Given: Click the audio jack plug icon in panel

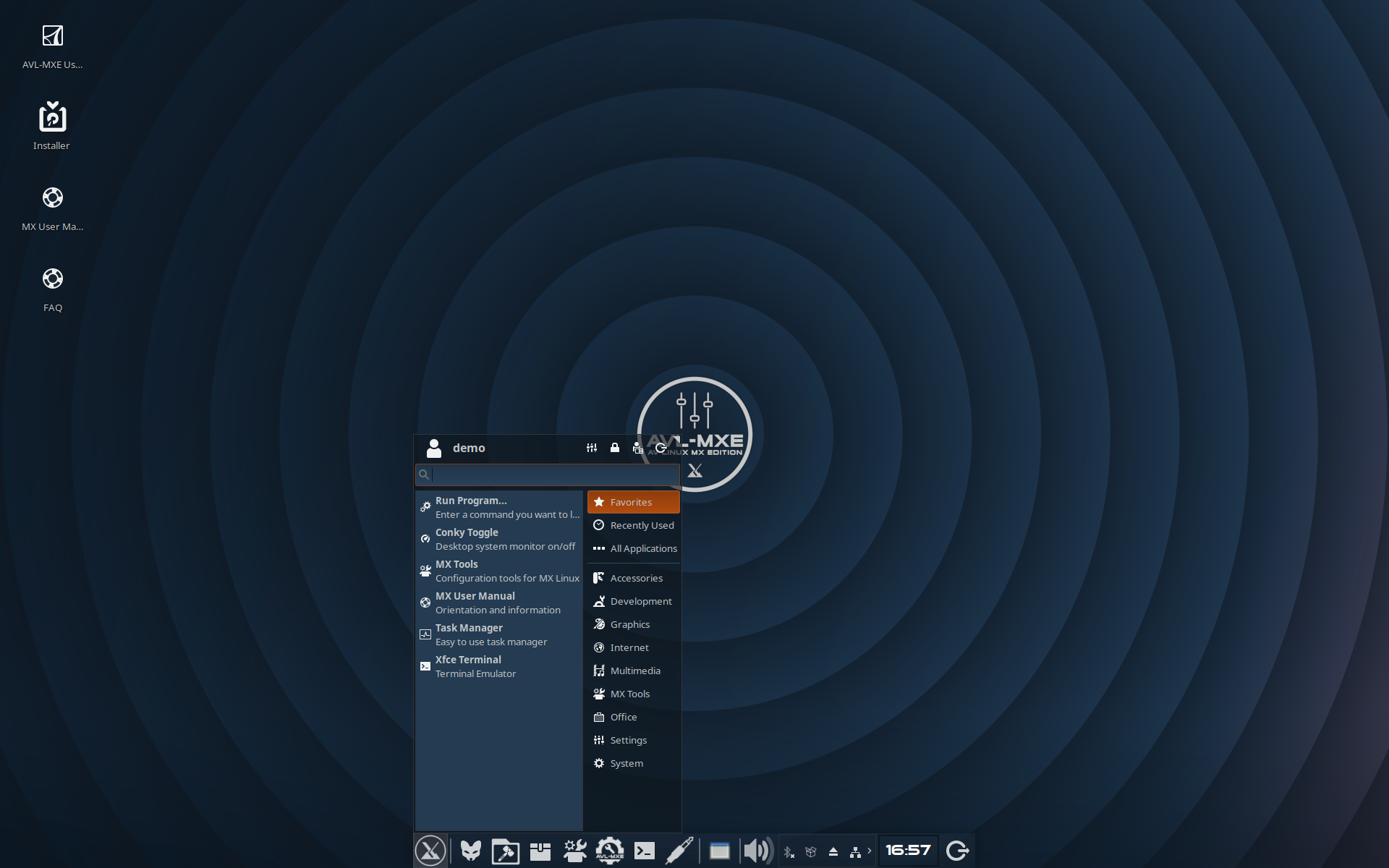Looking at the screenshot, I should pos(679,851).
